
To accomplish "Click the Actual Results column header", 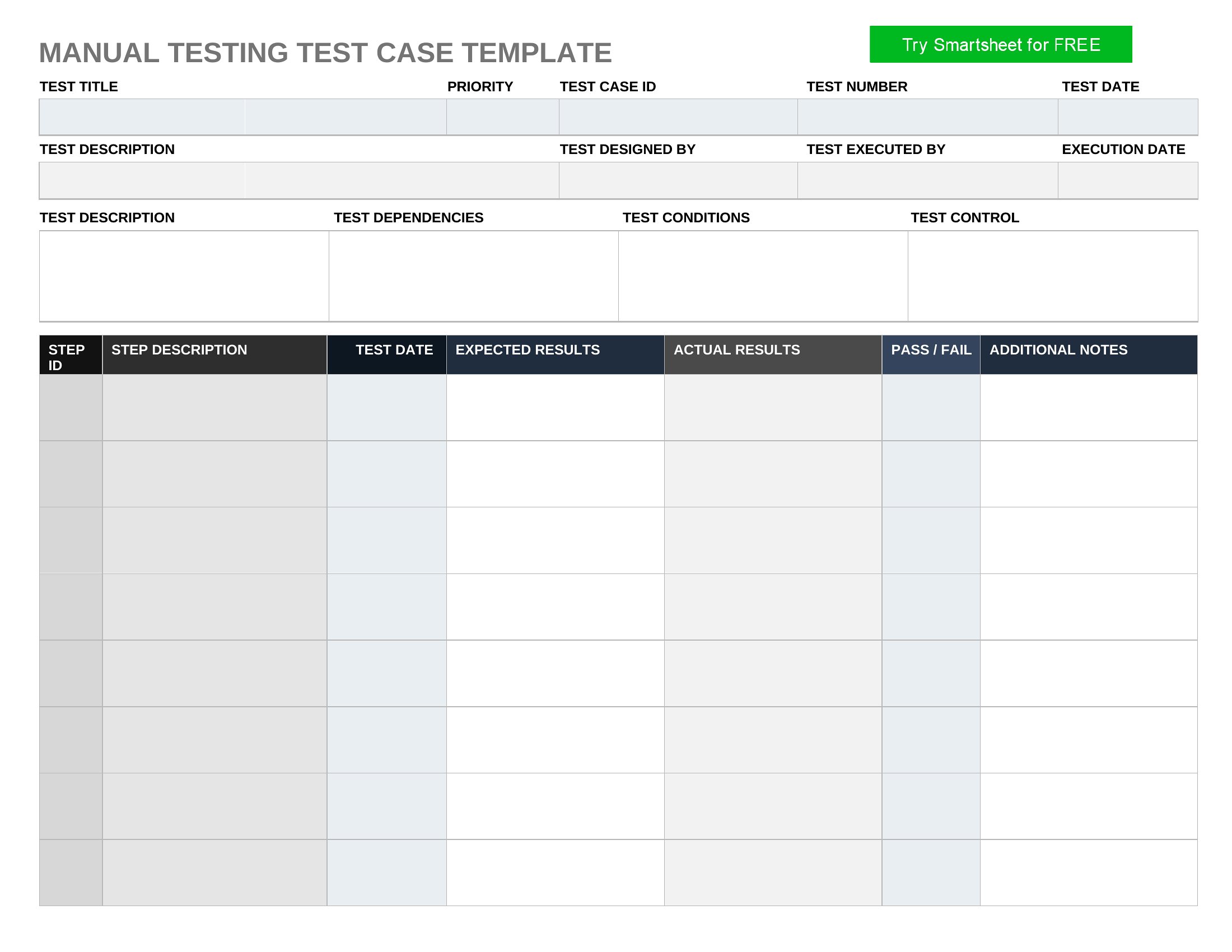I will 773,354.
